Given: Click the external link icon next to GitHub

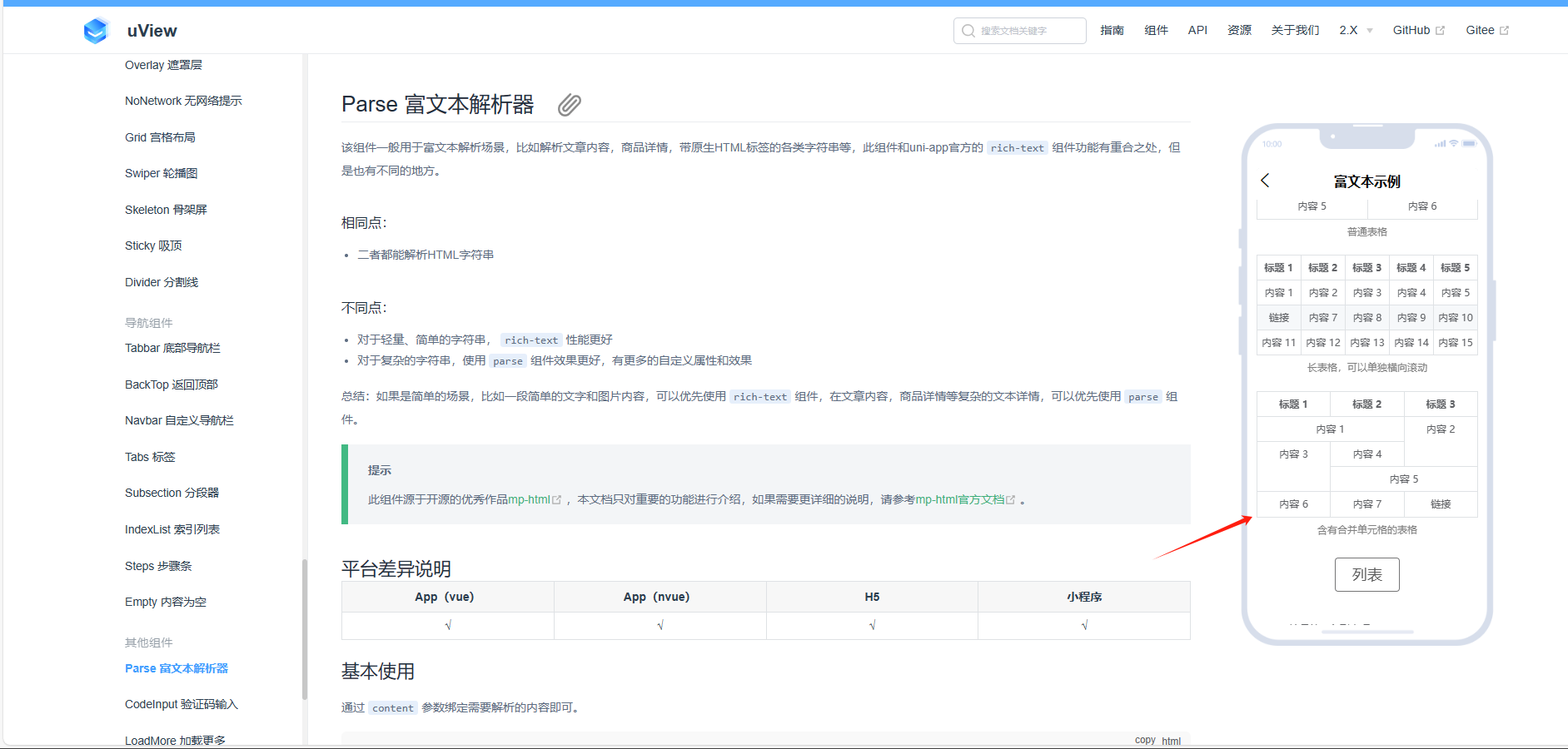Looking at the screenshot, I should click(1440, 31).
